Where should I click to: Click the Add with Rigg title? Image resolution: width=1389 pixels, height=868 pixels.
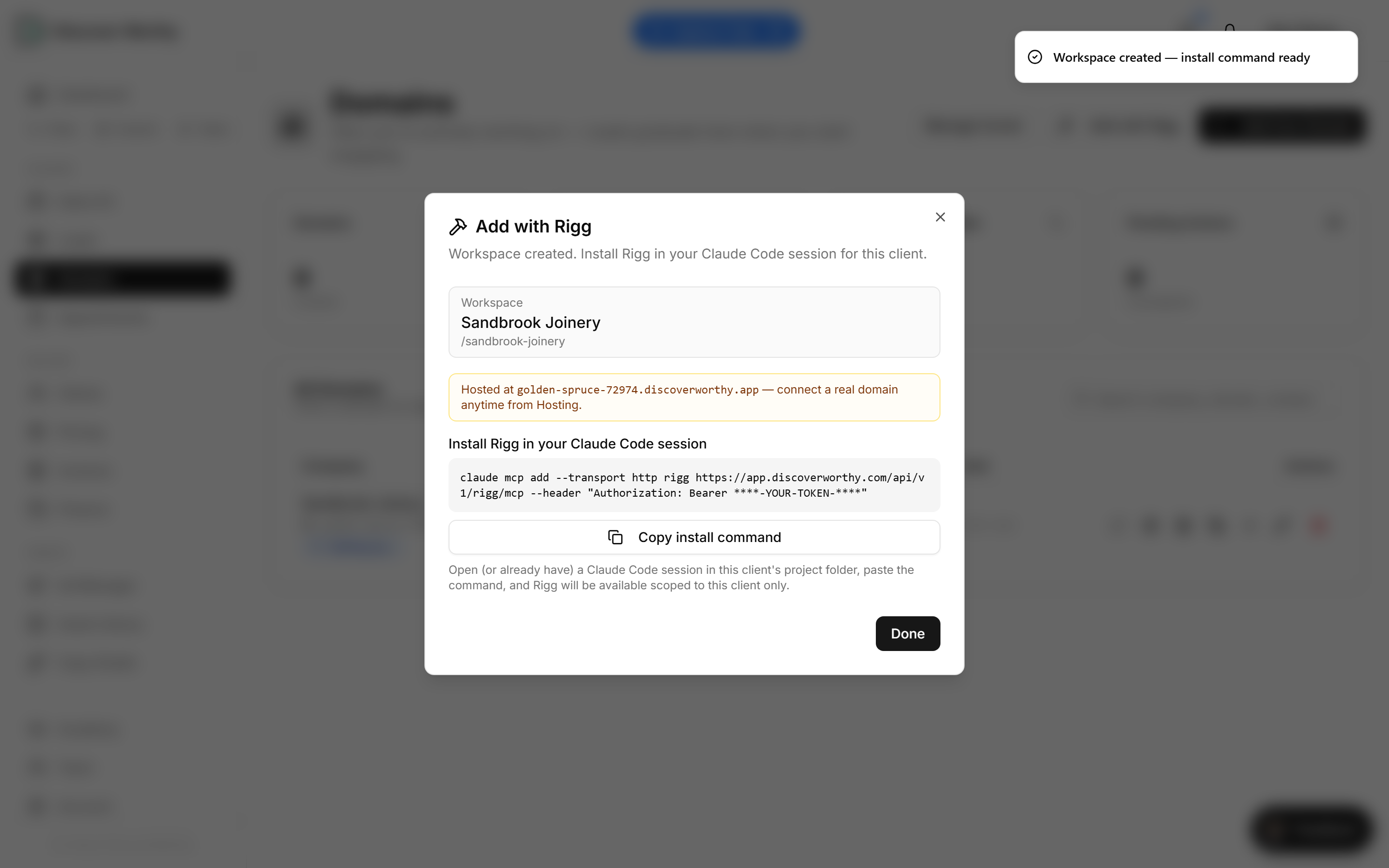pos(533,227)
